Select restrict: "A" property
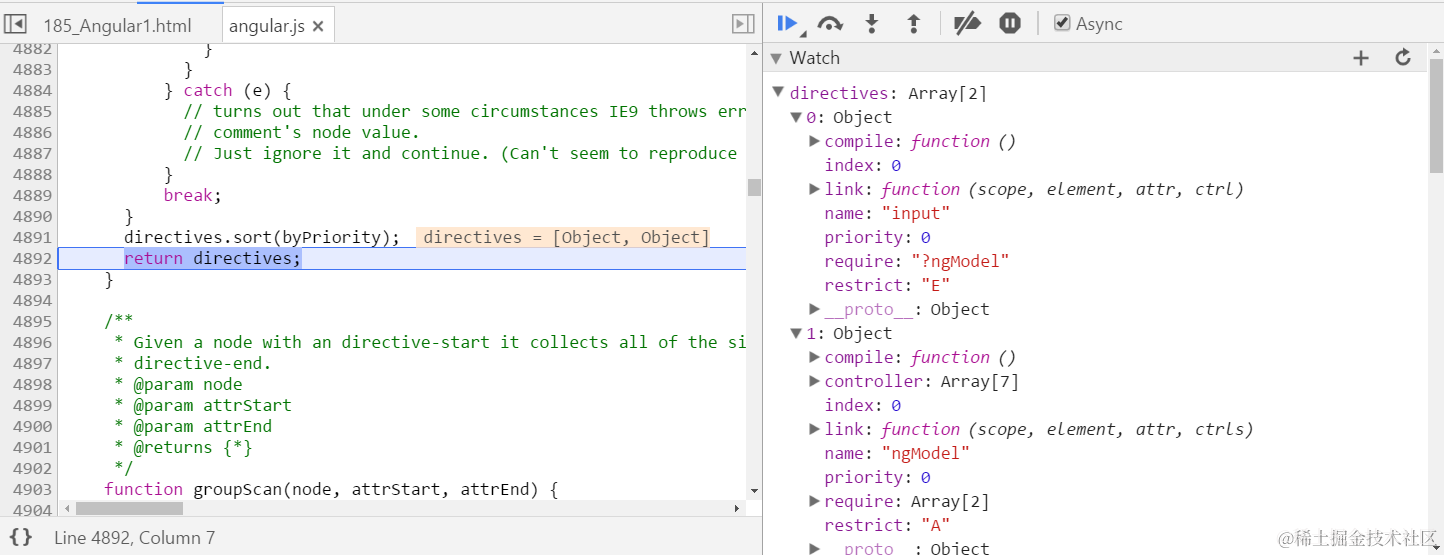The width and height of the screenshot is (1444, 555). point(887,525)
